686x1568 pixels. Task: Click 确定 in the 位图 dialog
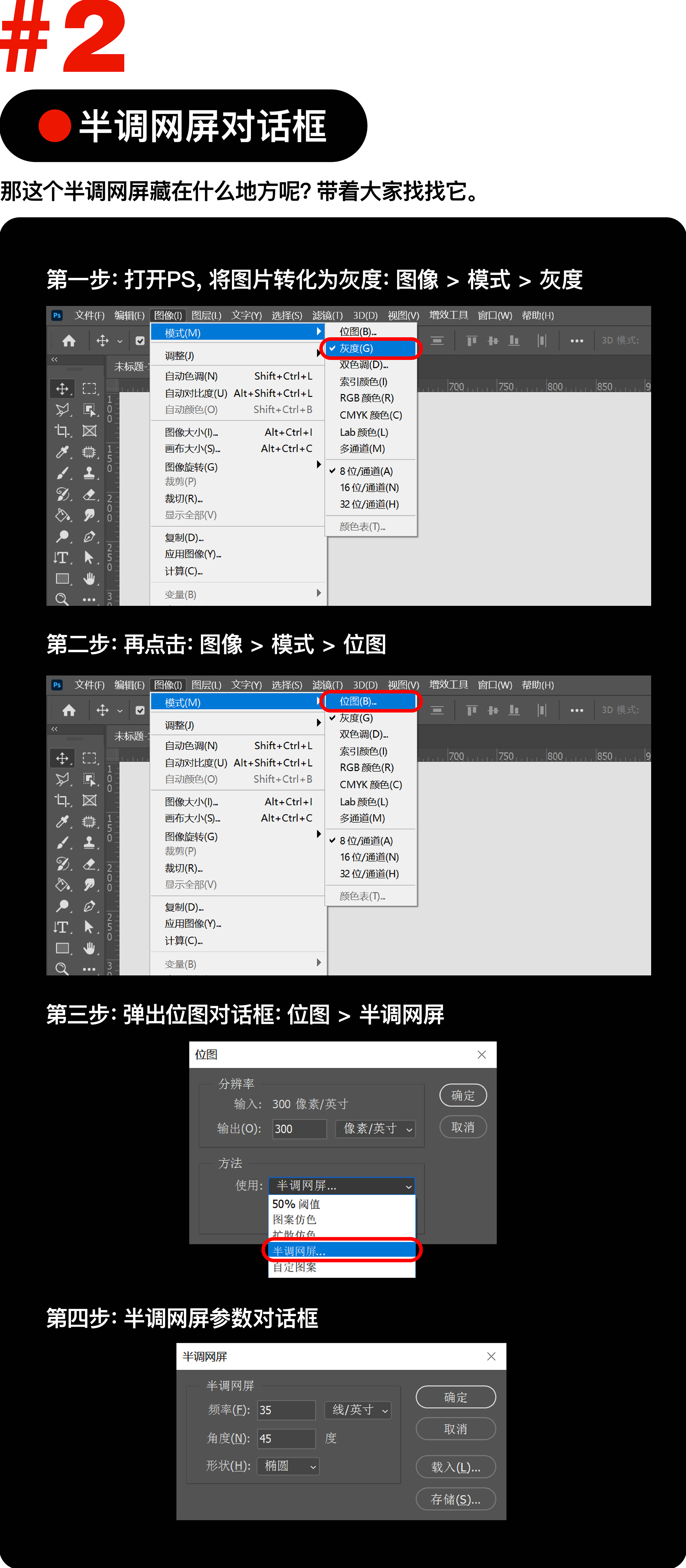[x=463, y=1096]
